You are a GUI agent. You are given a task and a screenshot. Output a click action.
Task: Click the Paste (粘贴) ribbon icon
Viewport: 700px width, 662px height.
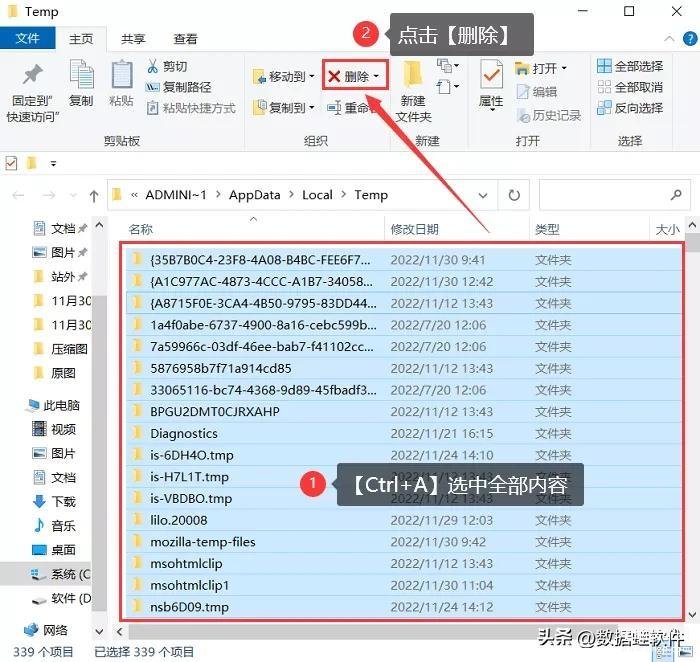coord(121,74)
